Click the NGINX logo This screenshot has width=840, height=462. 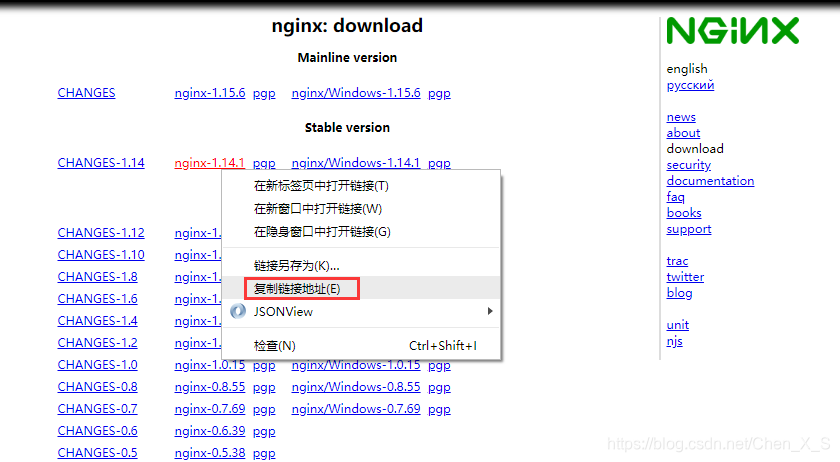click(732, 31)
